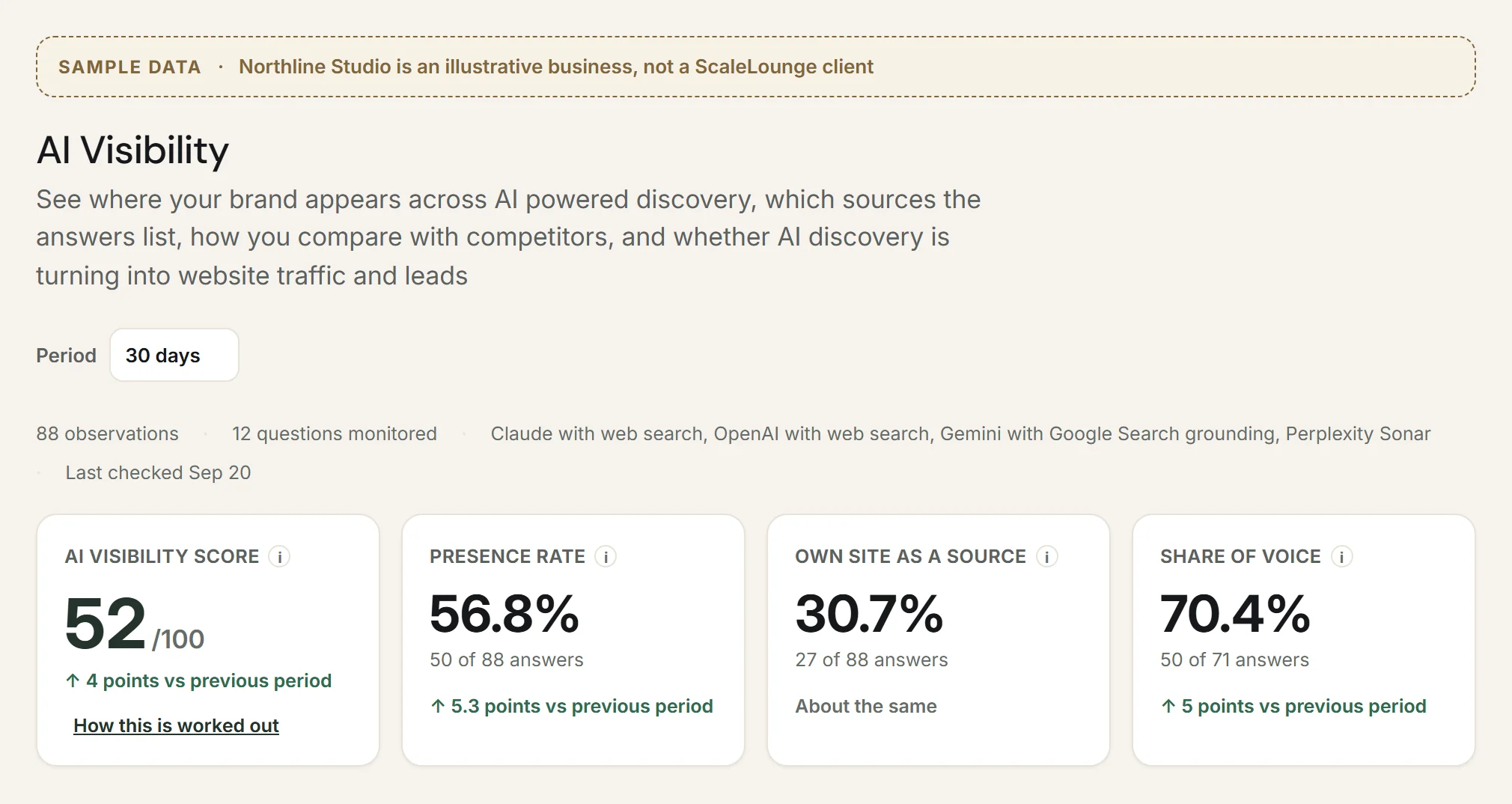Screen dimensions: 1512x804
Task: Open the 30 days Period dropdown
Action: (x=174, y=355)
